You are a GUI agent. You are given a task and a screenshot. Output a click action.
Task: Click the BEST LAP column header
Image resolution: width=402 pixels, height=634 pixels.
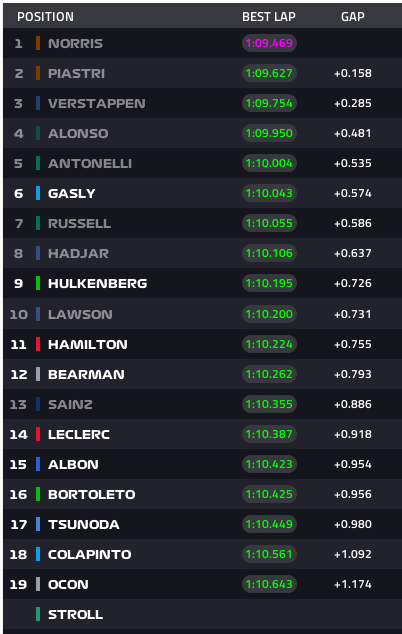pyautogui.click(x=269, y=17)
